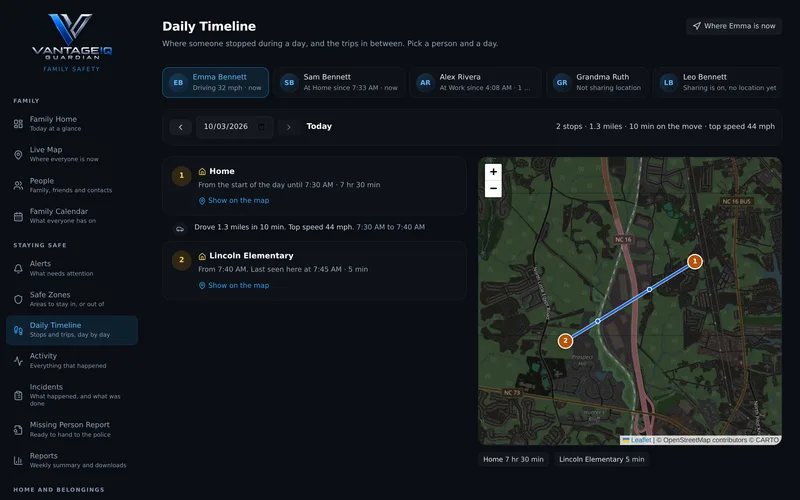Click the Daily Timeline page heading
The height and width of the screenshot is (500, 800).
pos(209,27)
